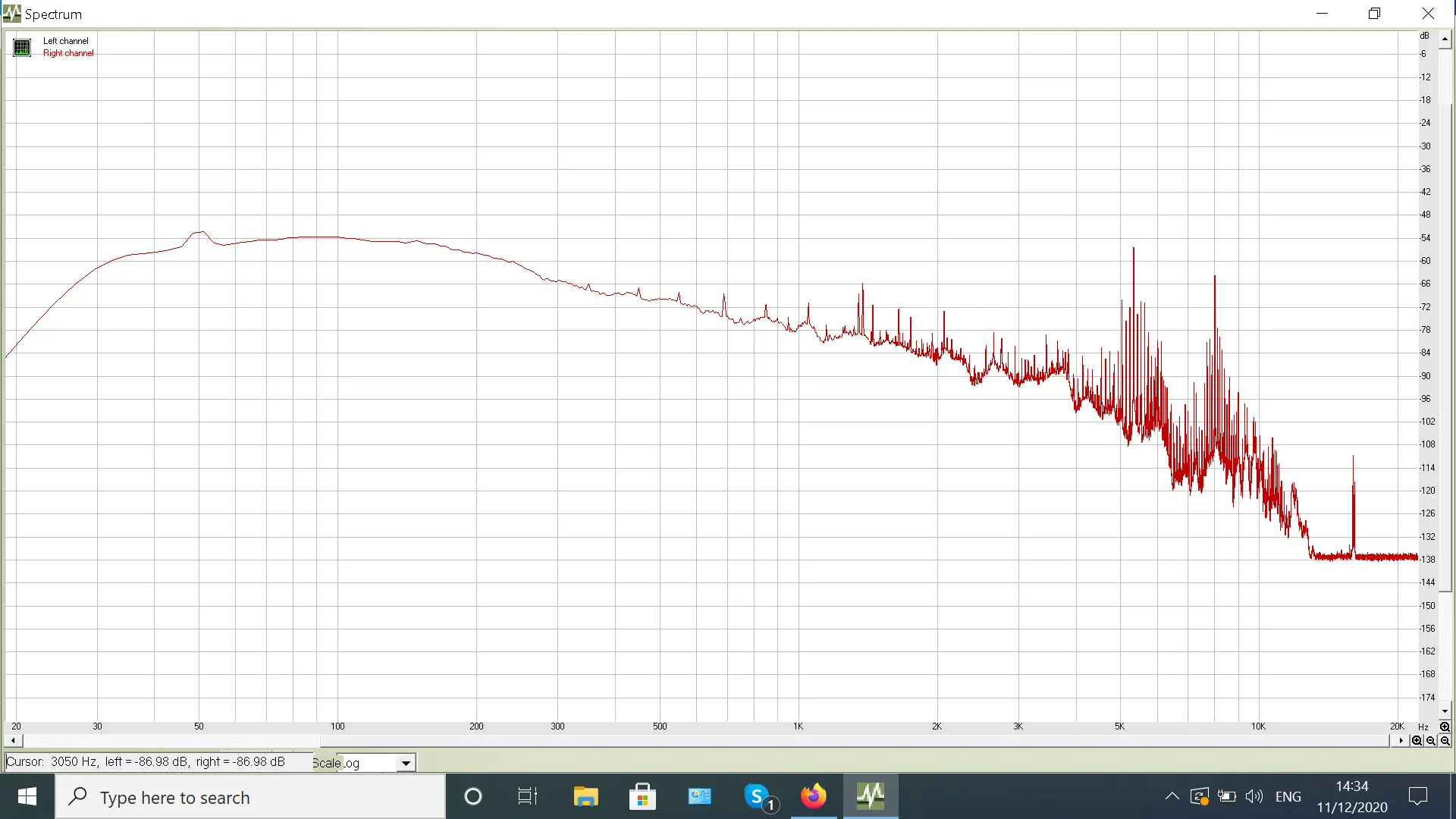Click the '20K' frequency axis label
The image size is (1456, 819).
(1397, 726)
